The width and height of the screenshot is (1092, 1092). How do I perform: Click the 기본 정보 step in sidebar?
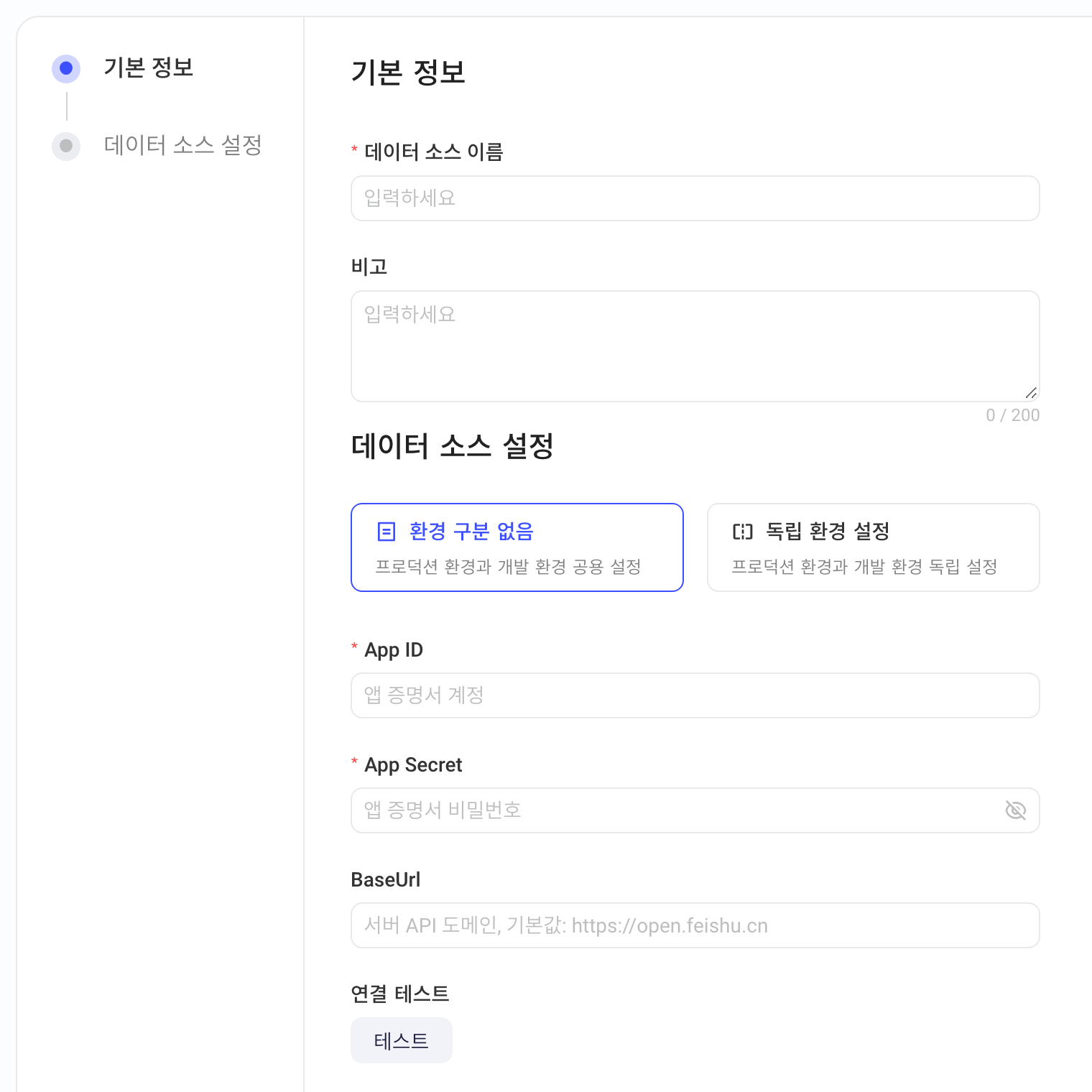coord(149,68)
